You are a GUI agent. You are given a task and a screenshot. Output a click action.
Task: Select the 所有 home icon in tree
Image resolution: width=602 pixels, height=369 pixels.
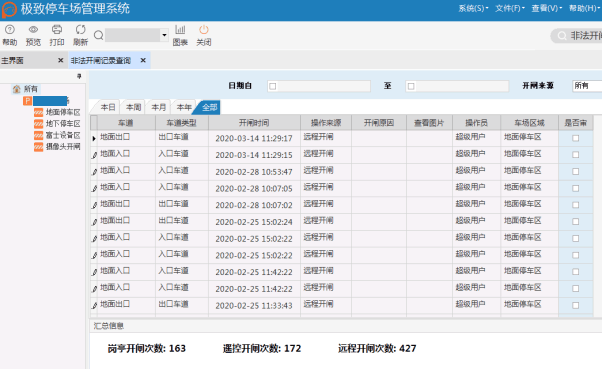17,89
